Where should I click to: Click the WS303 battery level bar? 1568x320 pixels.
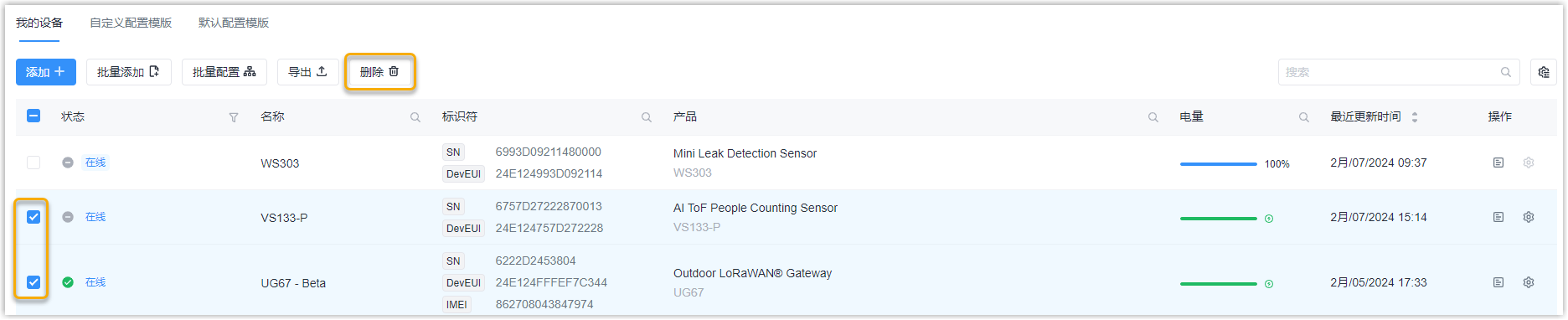[x=1218, y=164]
